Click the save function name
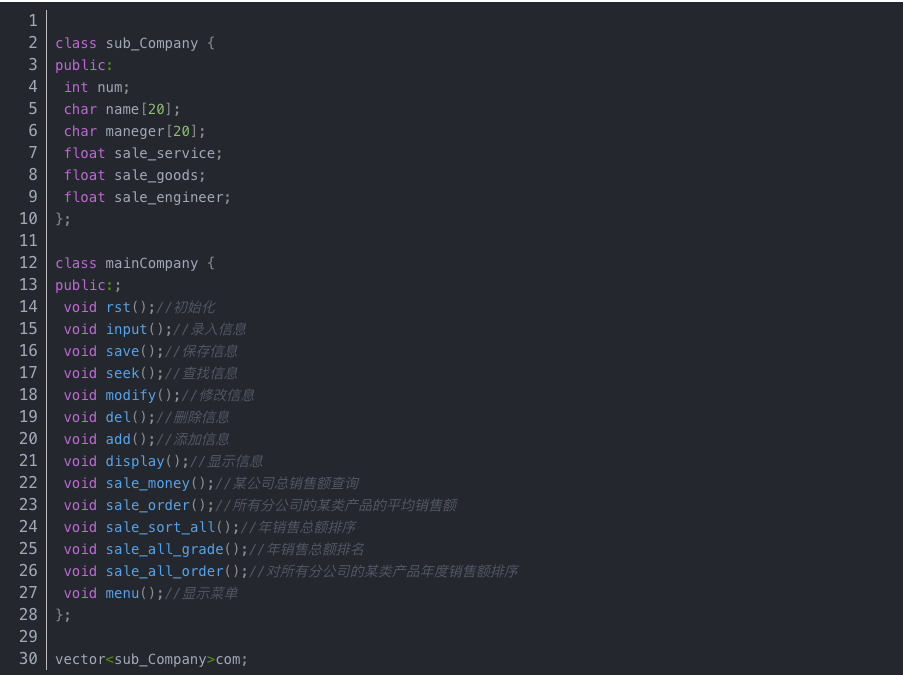Image resolution: width=903 pixels, height=675 pixels. pos(122,351)
